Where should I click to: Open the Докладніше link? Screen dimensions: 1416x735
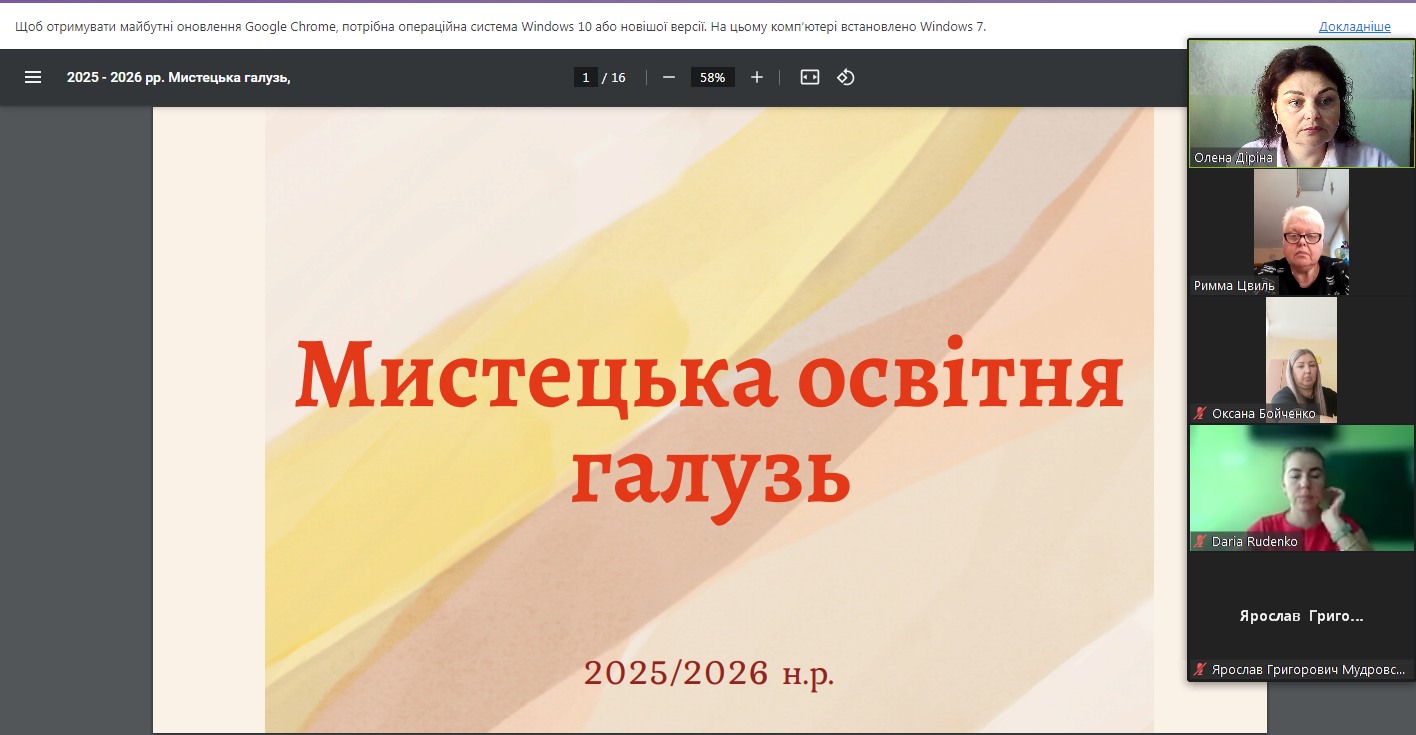(1354, 27)
